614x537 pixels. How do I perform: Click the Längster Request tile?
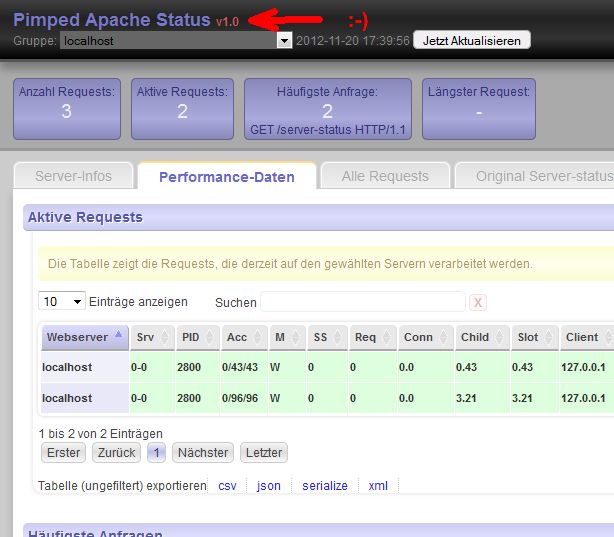click(x=479, y=109)
